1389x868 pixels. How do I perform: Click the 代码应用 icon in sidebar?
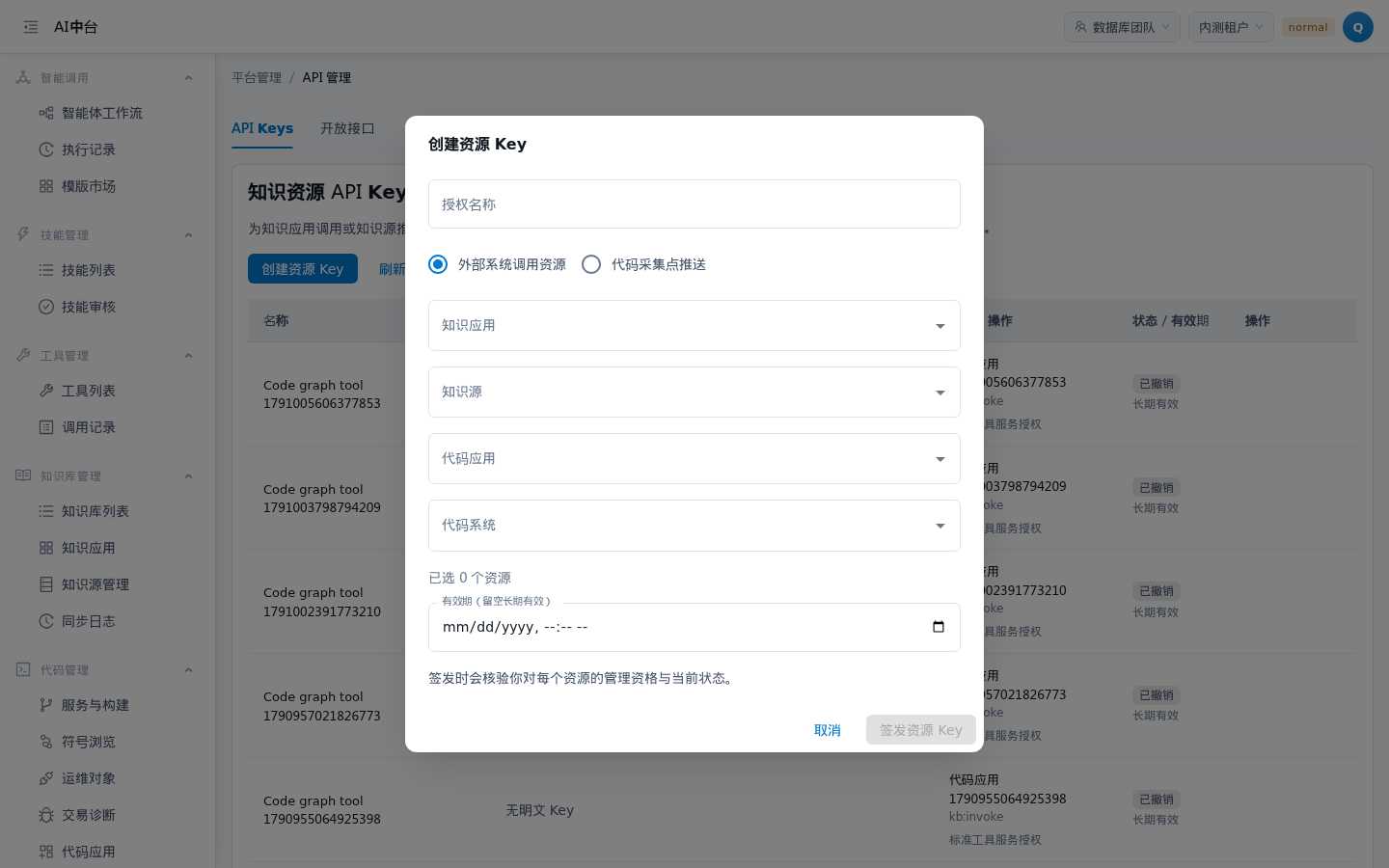pyautogui.click(x=46, y=852)
